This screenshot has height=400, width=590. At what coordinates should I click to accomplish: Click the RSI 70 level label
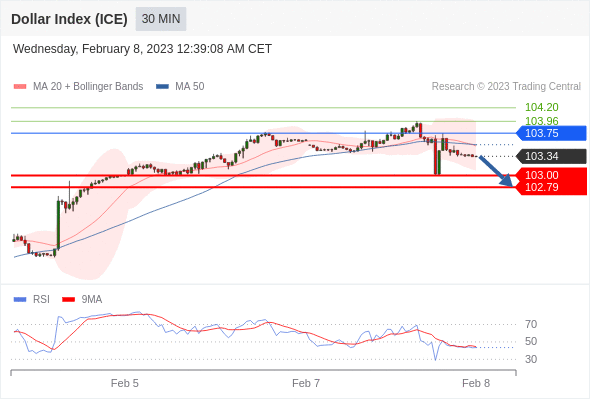point(531,324)
